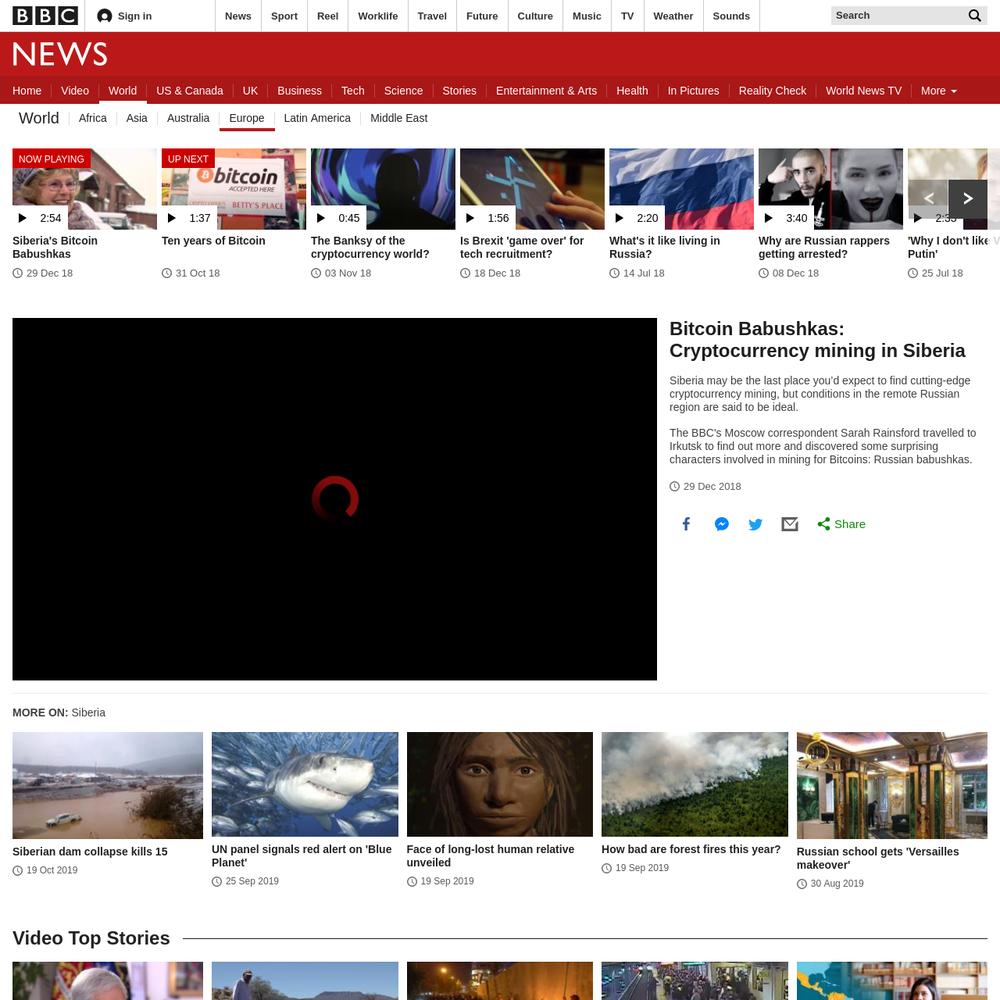Play the Banksy of cryptocurrency video
This screenshot has height=1000, width=1000.
click(x=383, y=189)
